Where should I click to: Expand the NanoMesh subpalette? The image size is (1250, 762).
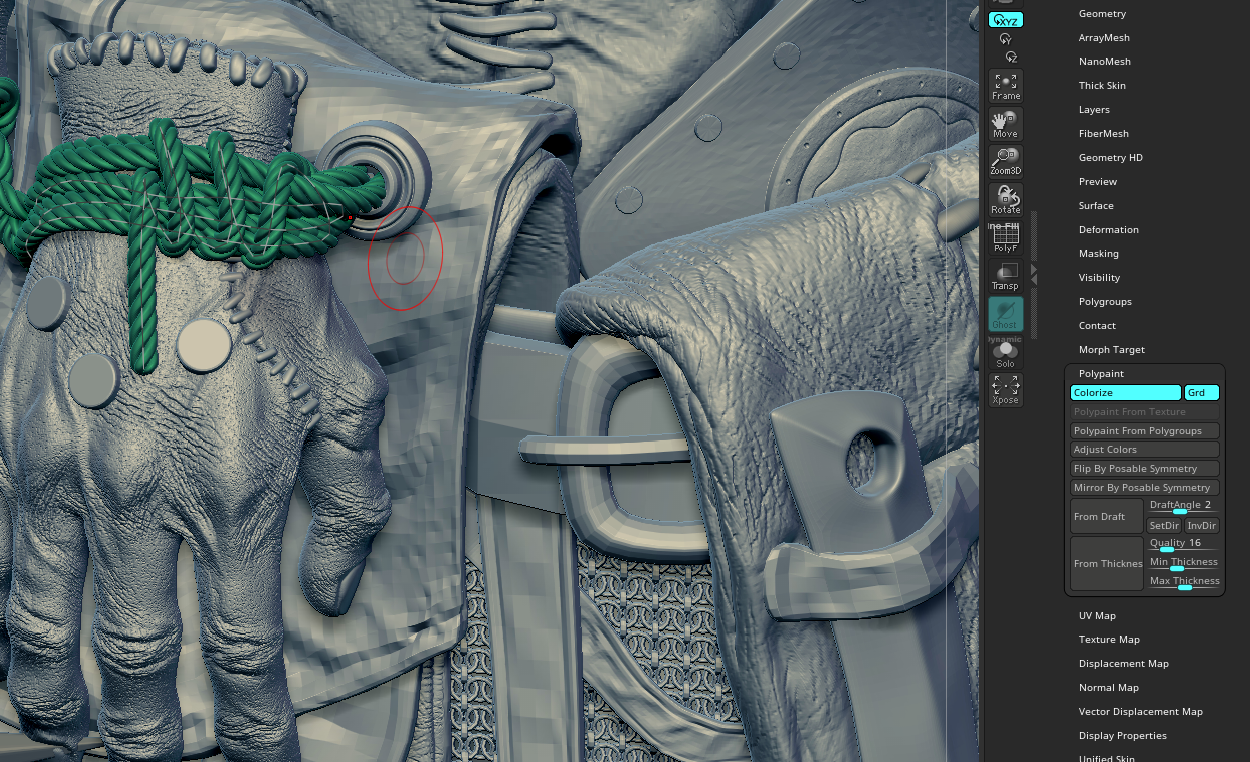pos(1105,62)
